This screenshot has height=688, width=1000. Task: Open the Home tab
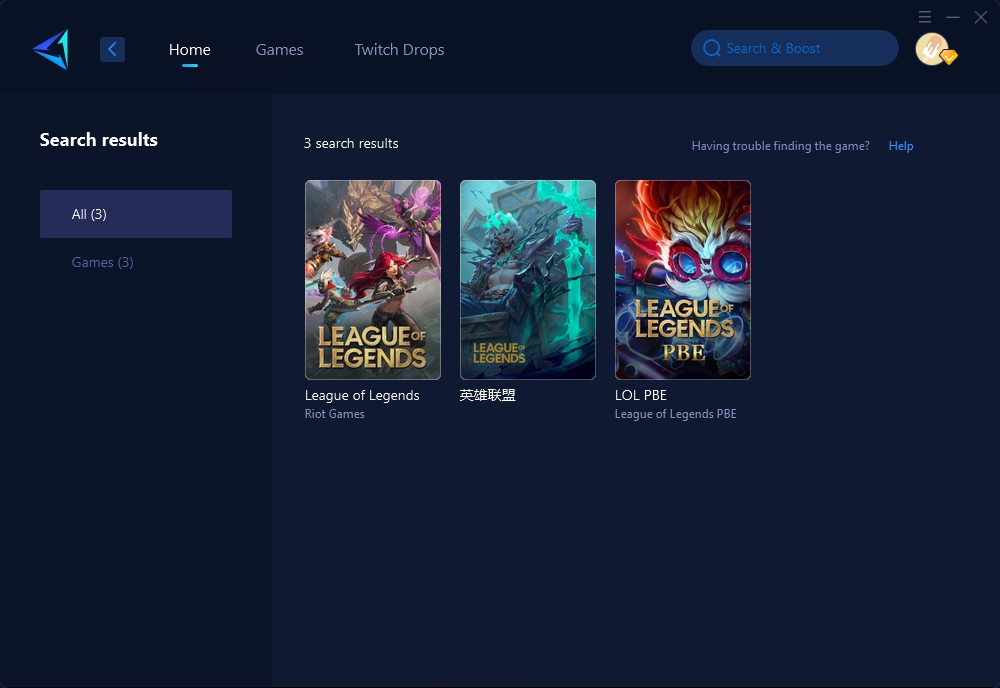[189, 49]
